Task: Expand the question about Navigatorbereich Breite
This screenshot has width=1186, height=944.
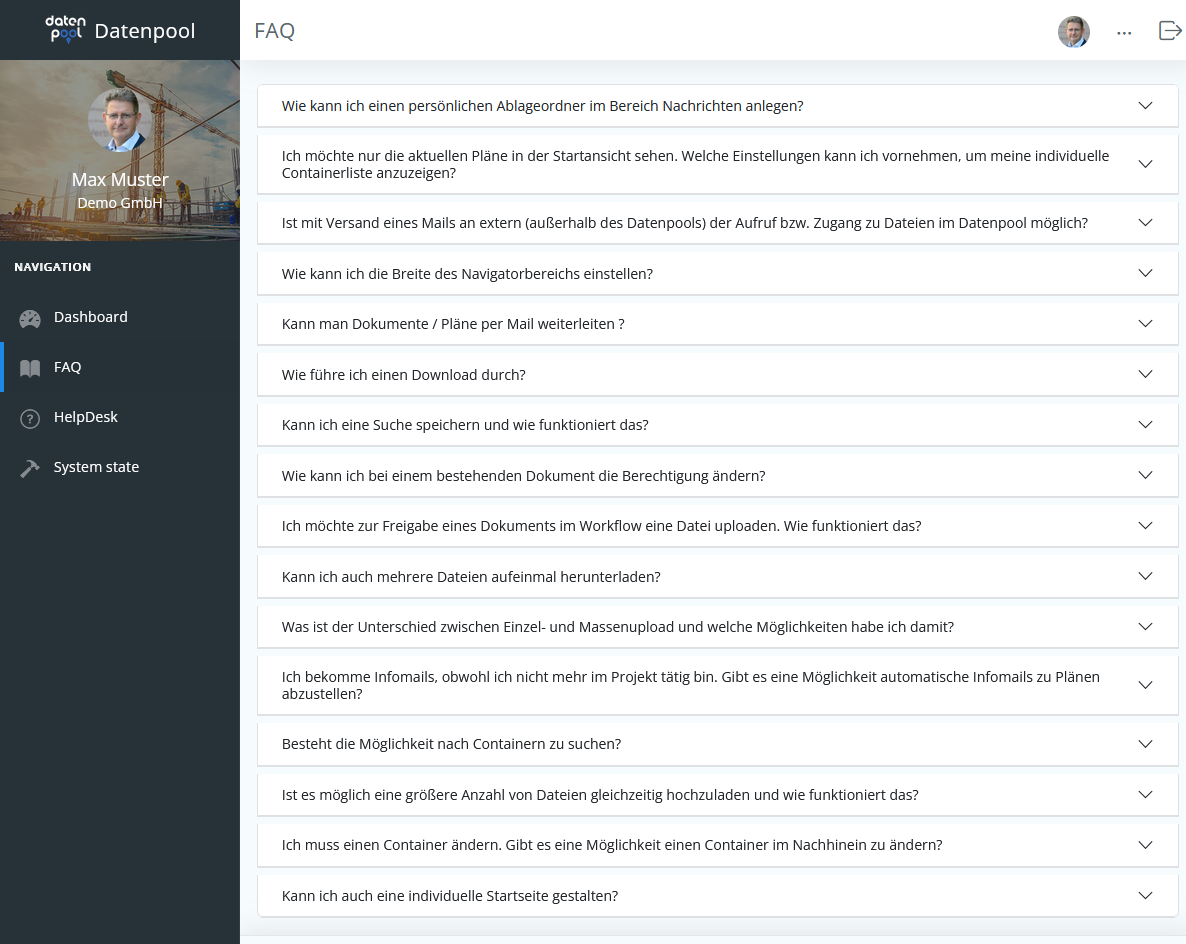Action: click(x=1145, y=272)
